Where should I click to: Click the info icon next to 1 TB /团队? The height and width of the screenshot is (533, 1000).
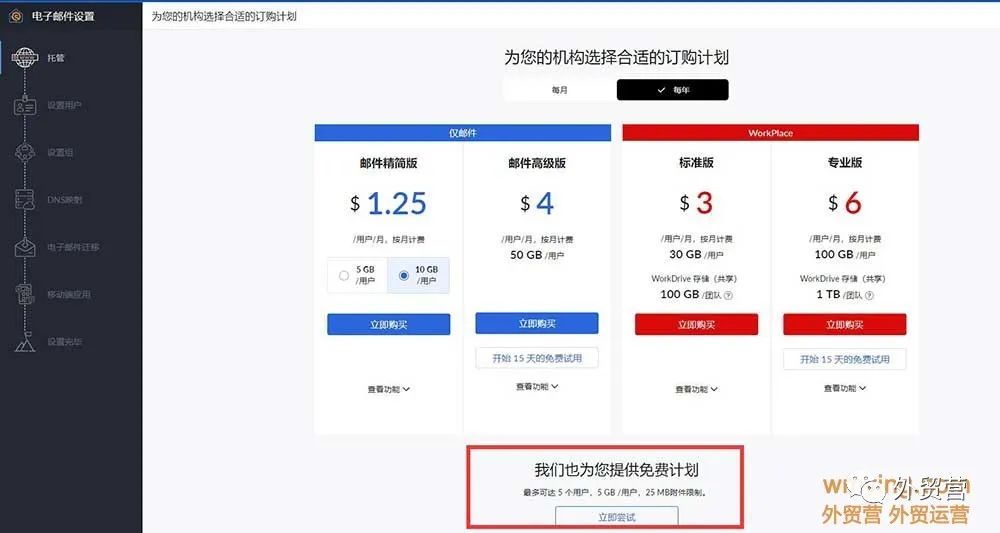(x=869, y=295)
